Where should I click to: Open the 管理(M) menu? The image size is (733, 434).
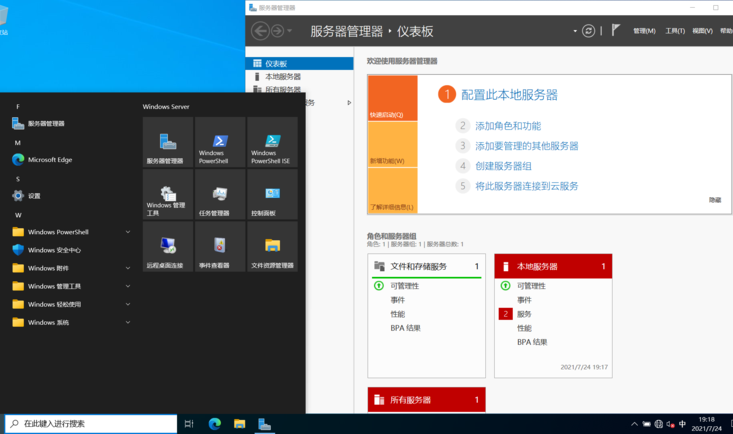click(644, 31)
